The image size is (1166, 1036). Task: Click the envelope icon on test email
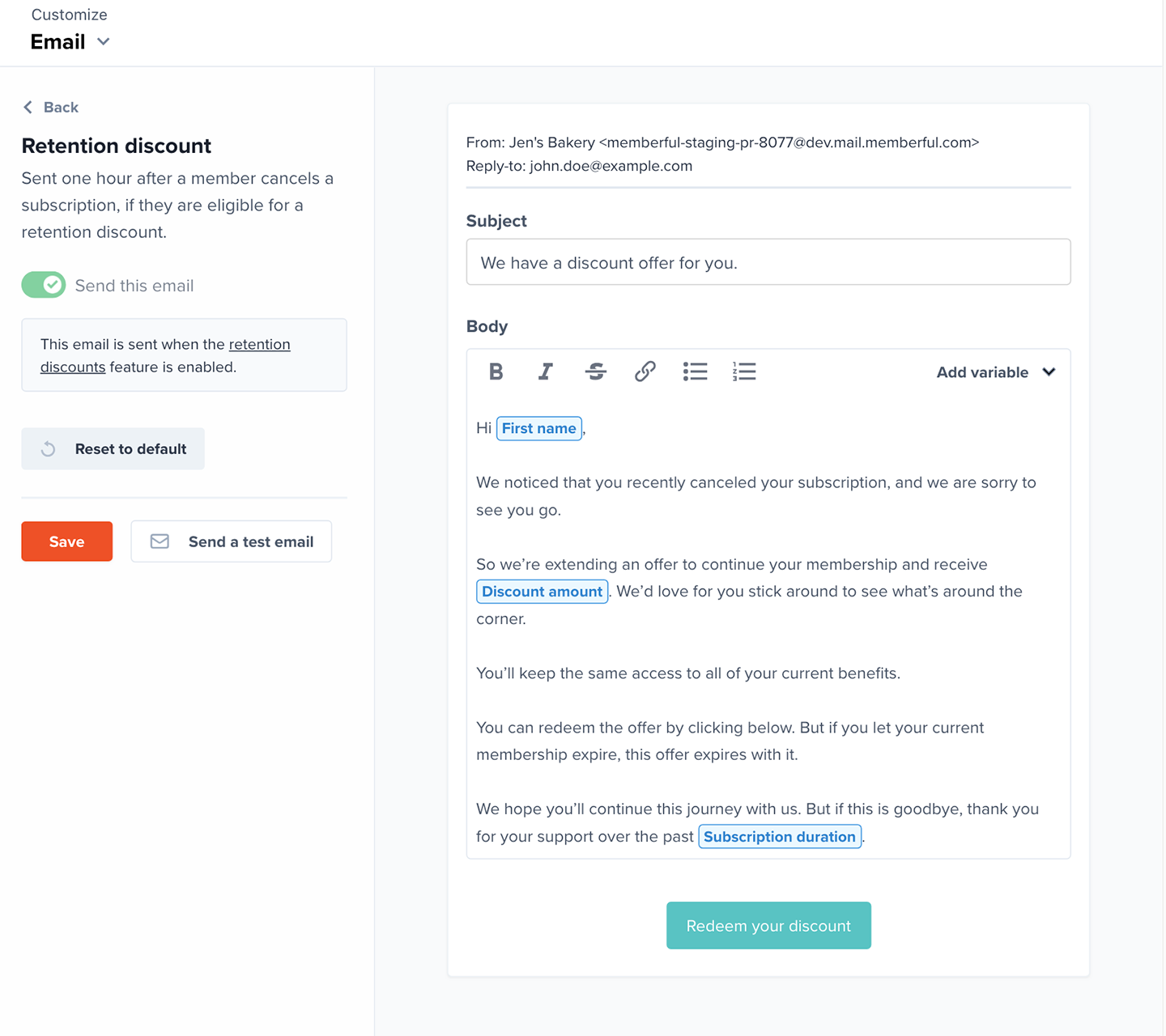tap(160, 541)
